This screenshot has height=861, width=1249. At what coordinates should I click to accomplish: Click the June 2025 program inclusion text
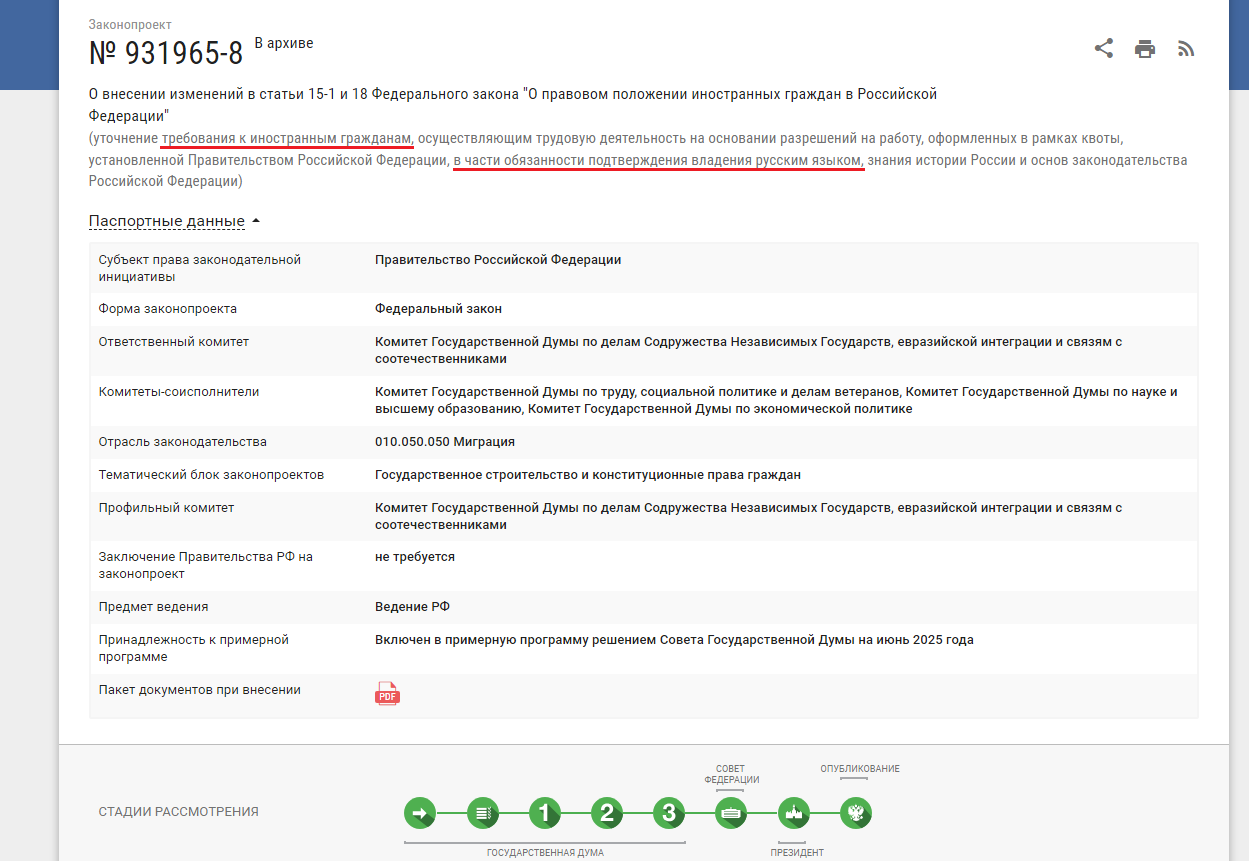tap(674, 640)
